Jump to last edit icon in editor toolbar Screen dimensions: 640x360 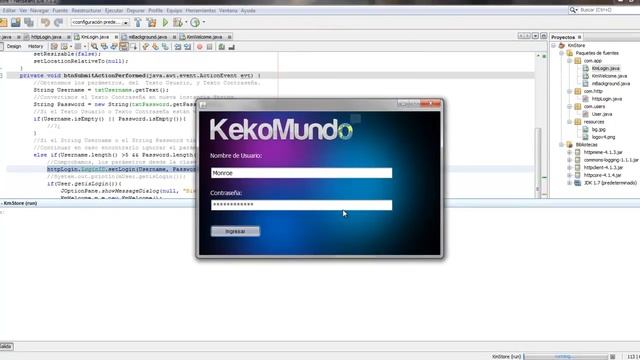click(54, 47)
